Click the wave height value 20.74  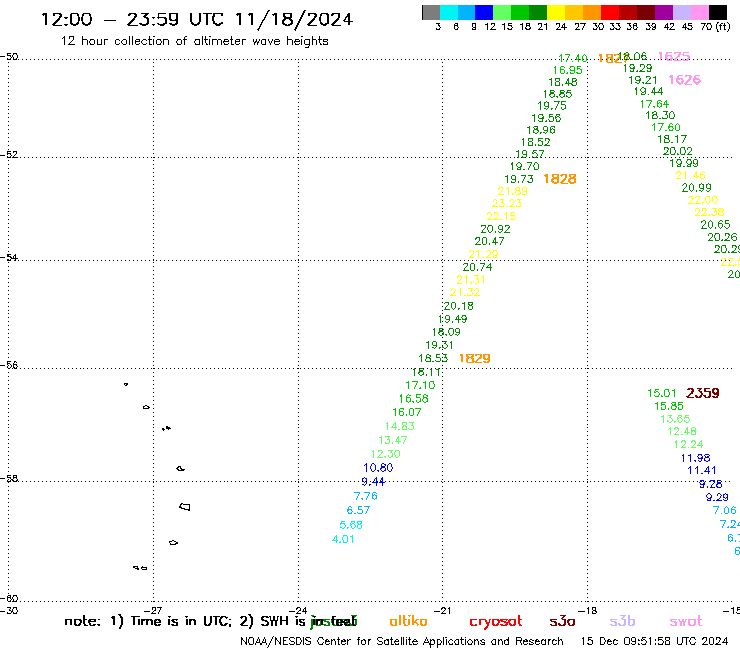(477, 267)
